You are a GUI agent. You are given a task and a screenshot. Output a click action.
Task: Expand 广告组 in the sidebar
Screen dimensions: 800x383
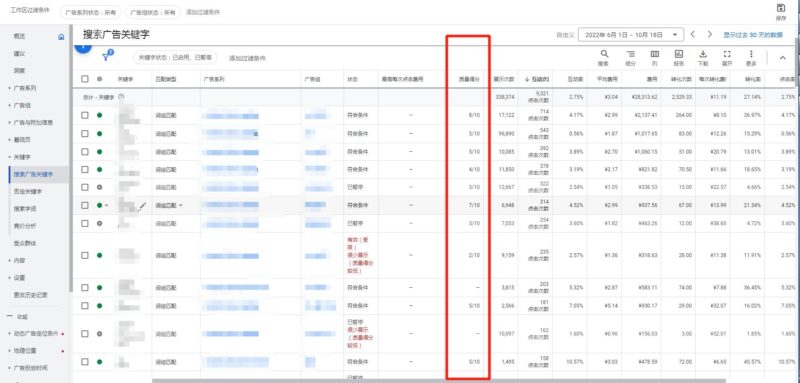pos(10,106)
